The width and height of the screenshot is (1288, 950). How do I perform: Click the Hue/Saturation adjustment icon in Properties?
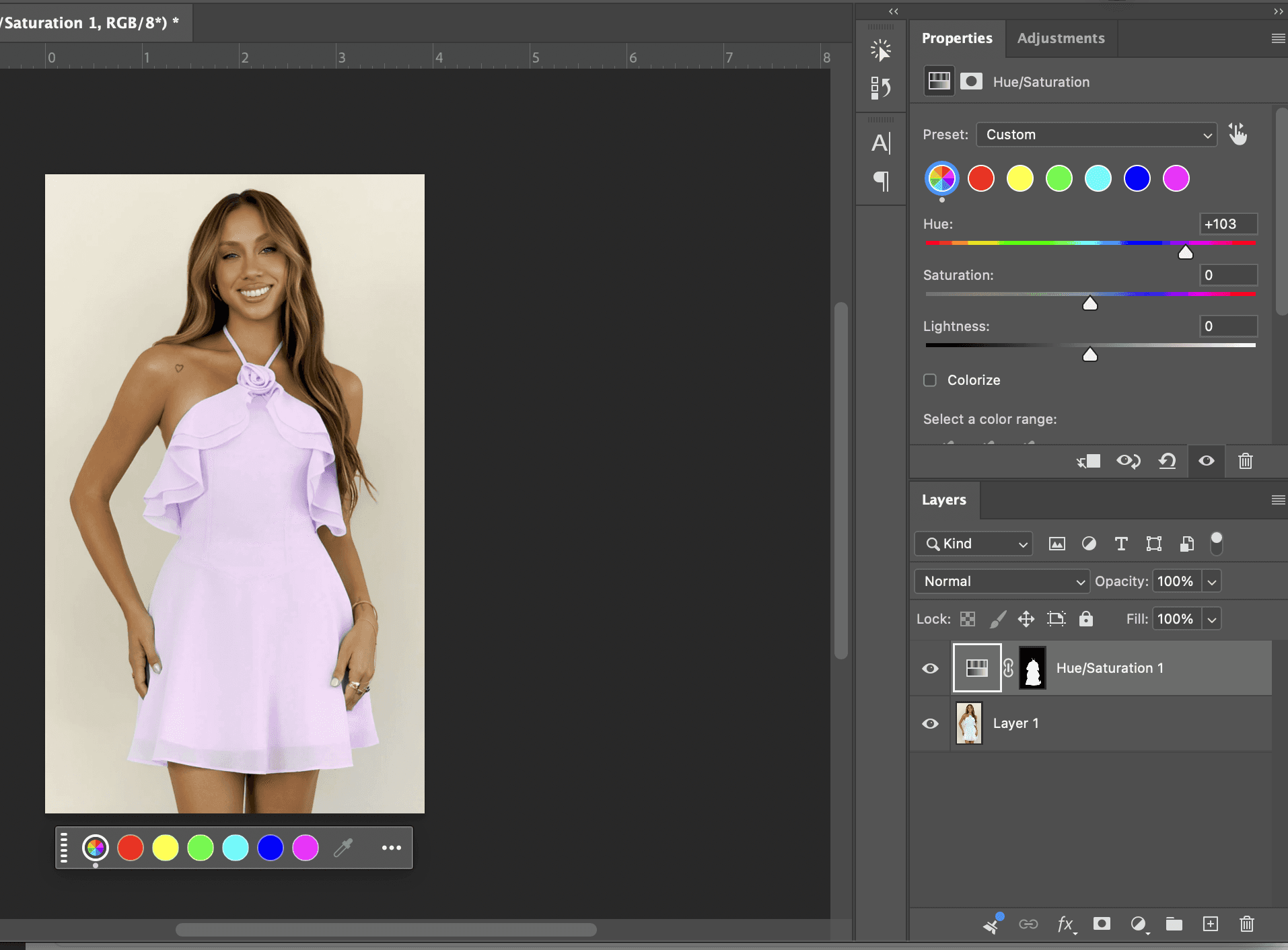[939, 81]
